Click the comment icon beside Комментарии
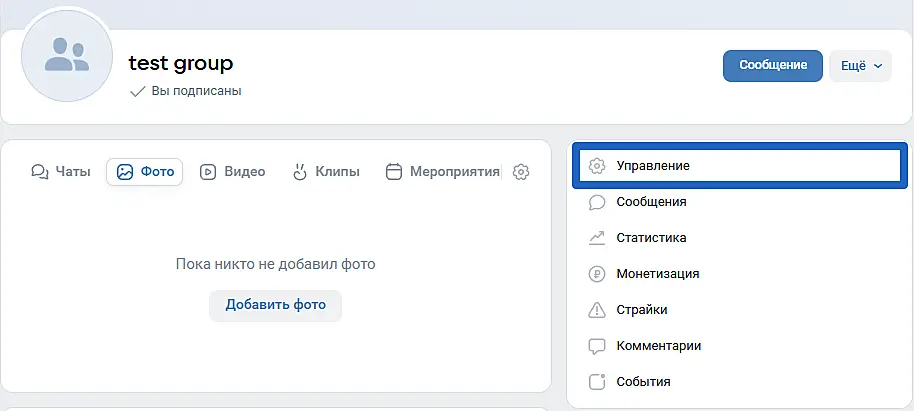 tap(597, 346)
